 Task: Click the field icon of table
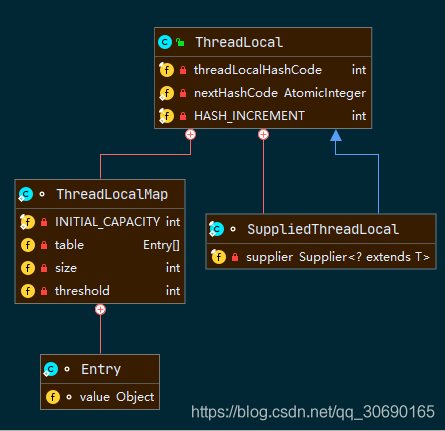28,245
